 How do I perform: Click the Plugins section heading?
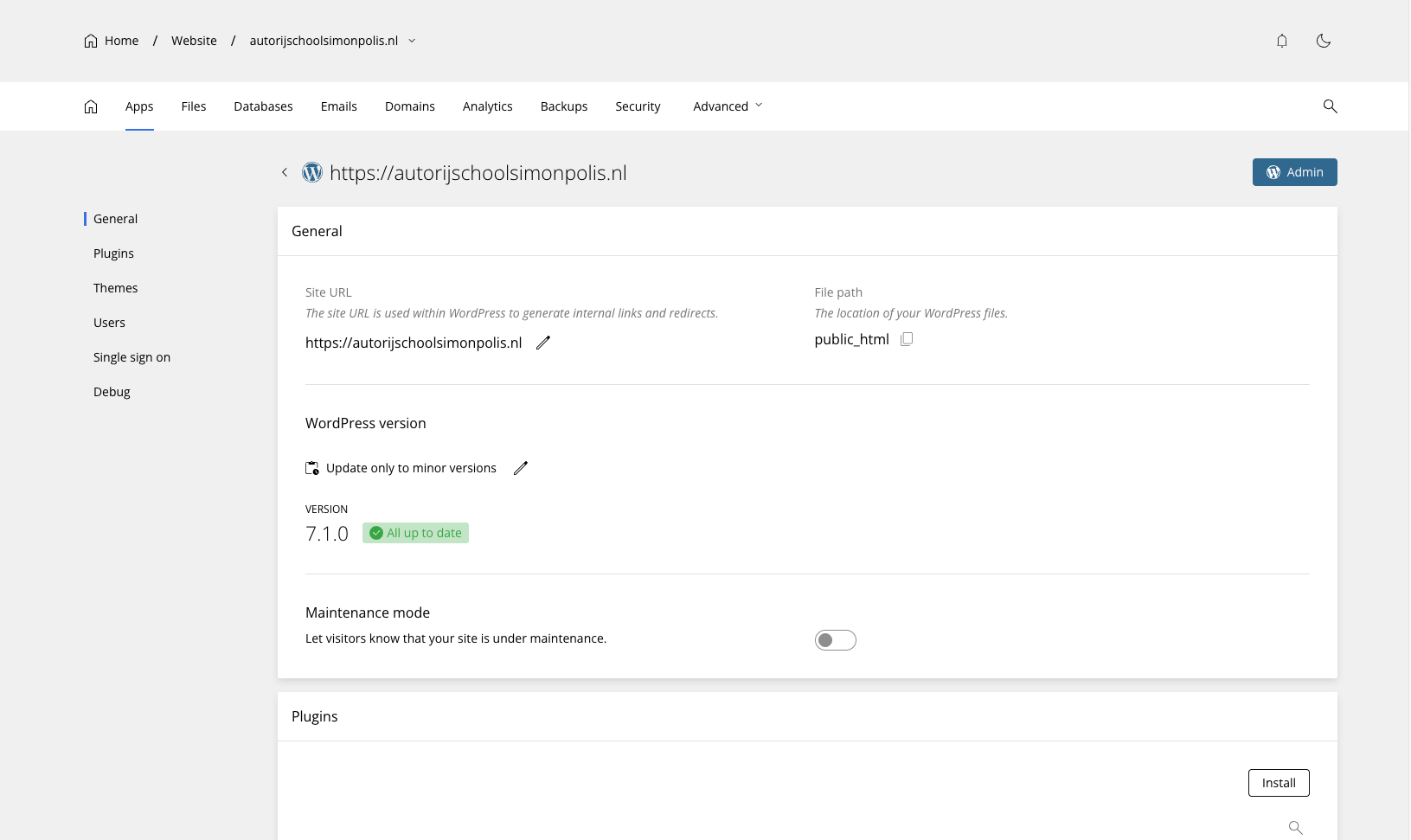tap(315, 716)
